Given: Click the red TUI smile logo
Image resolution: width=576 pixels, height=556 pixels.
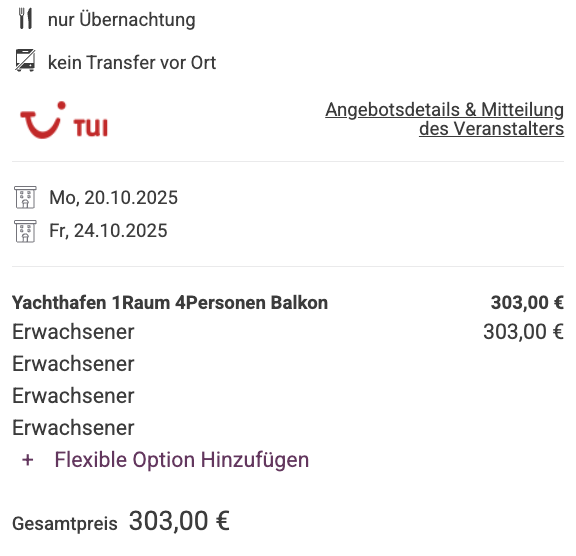Looking at the screenshot, I should coord(64,120).
